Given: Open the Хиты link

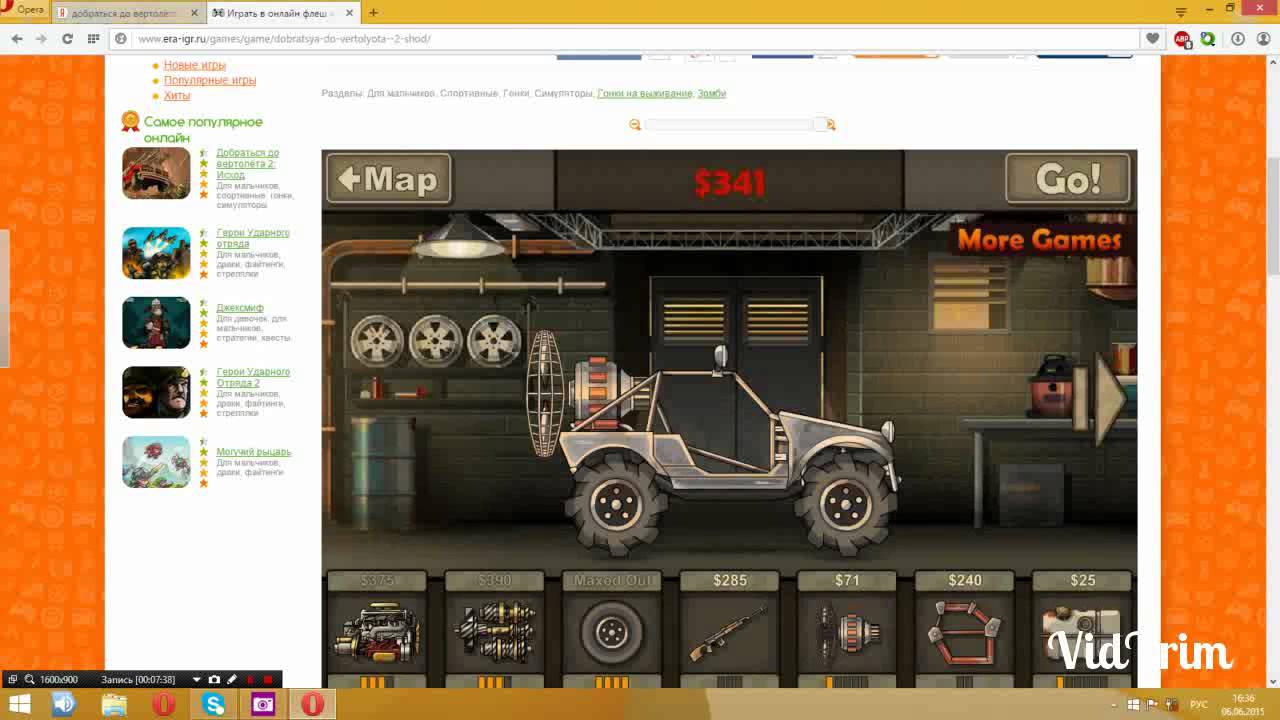Looking at the screenshot, I should click(177, 95).
